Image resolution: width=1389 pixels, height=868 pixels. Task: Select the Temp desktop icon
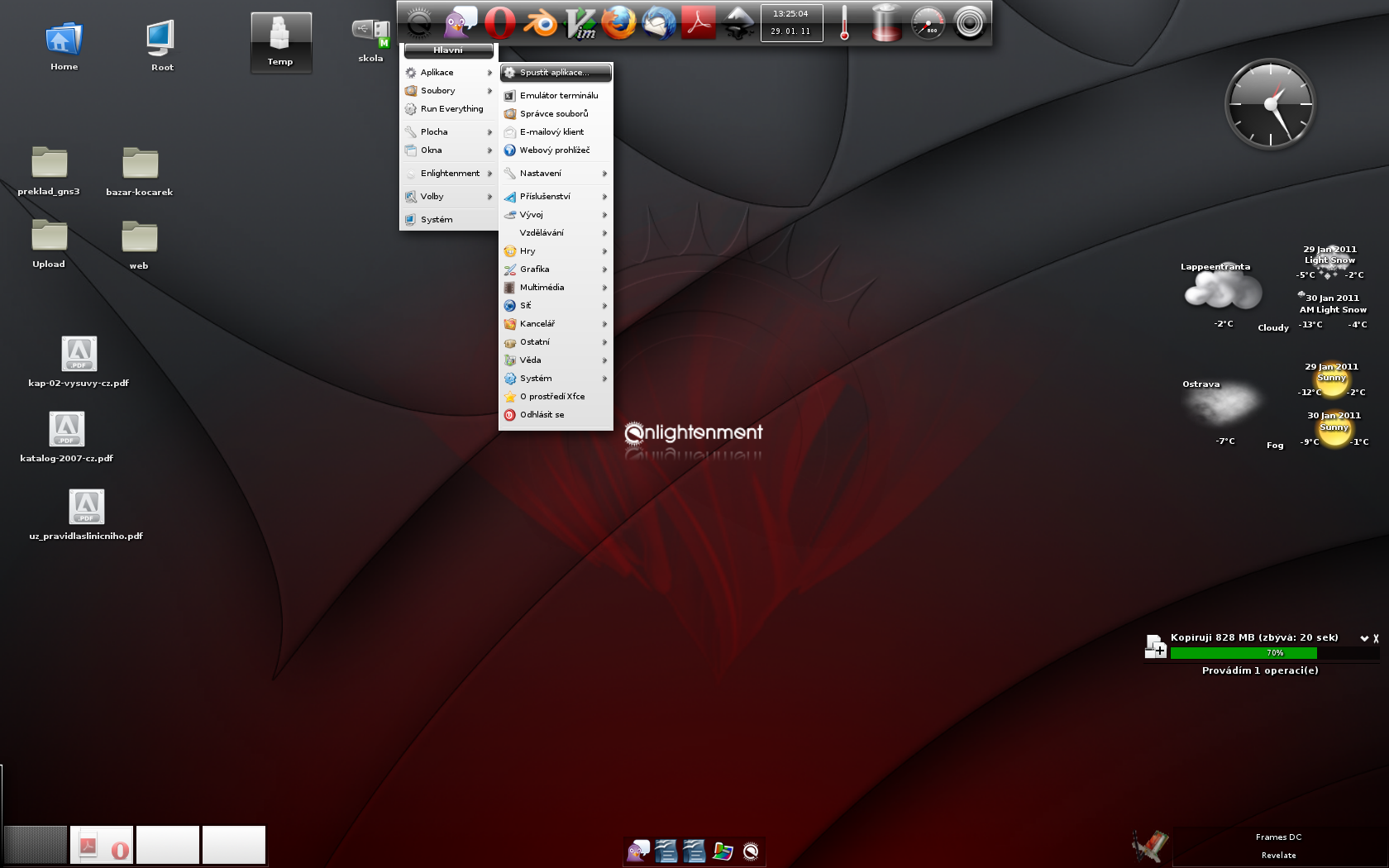point(281,43)
